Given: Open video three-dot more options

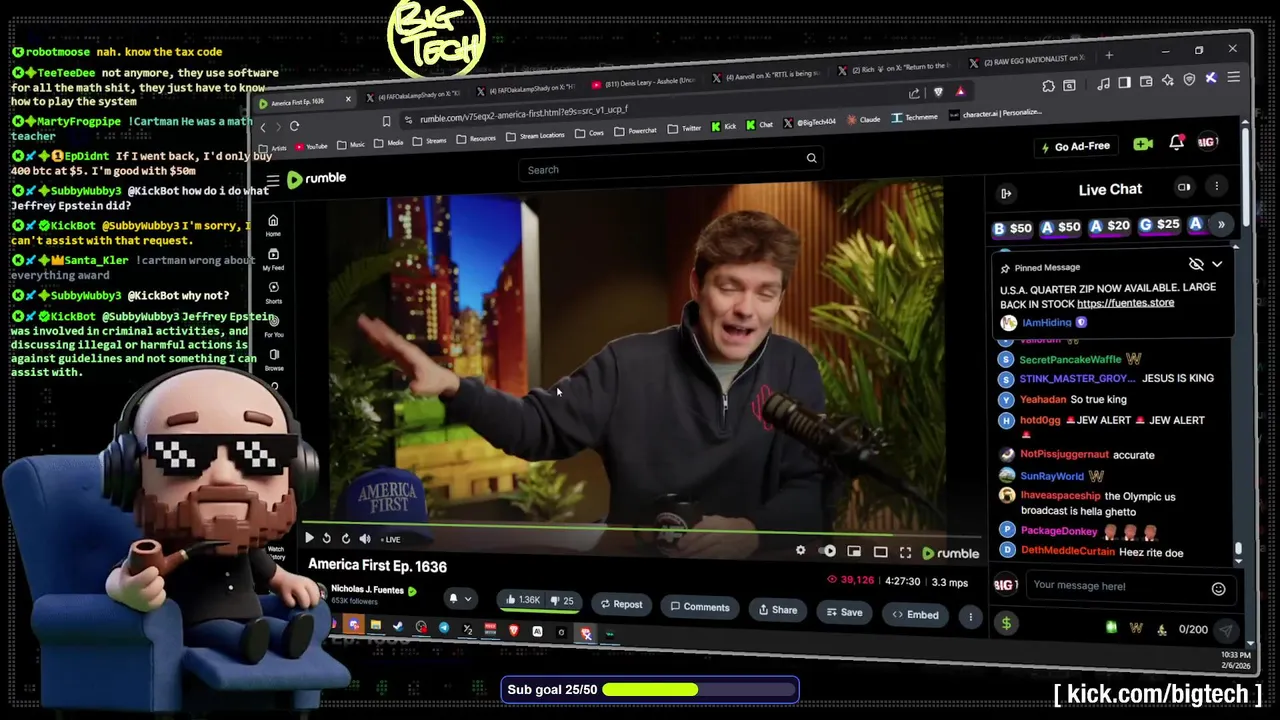Looking at the screenshot, I should point(970,617).
